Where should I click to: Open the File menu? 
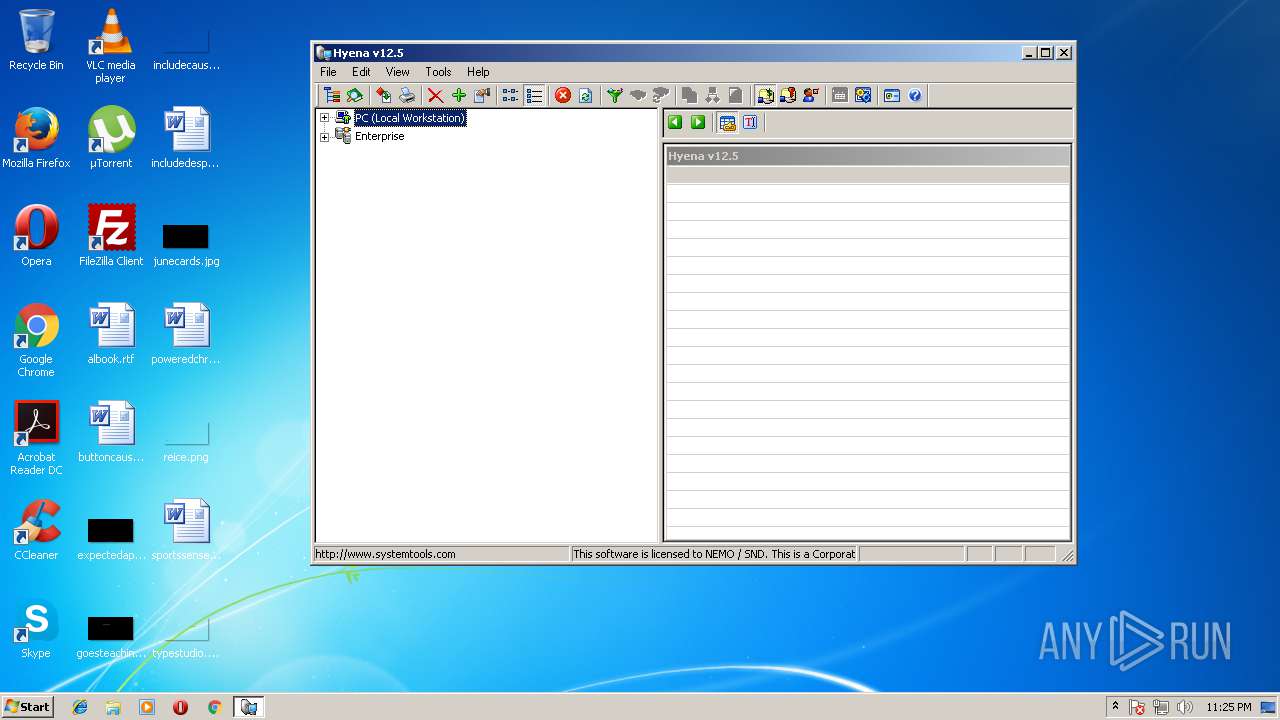pos(328,72)
